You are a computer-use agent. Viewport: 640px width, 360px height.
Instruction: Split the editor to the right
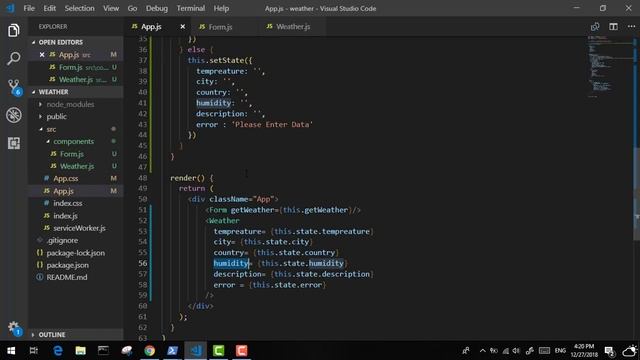(x=613, y=27)
